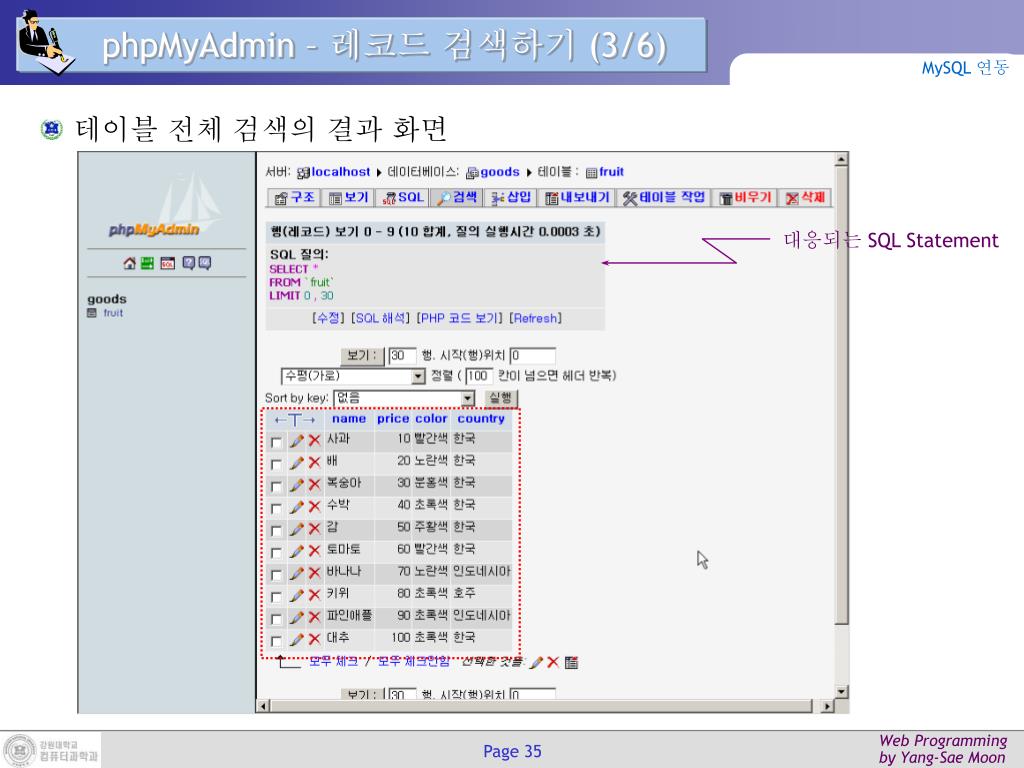This screenshot has height=768, width=1024.
Task: Click the 시작(행)위치 start row input field
Action: [532, 356]
